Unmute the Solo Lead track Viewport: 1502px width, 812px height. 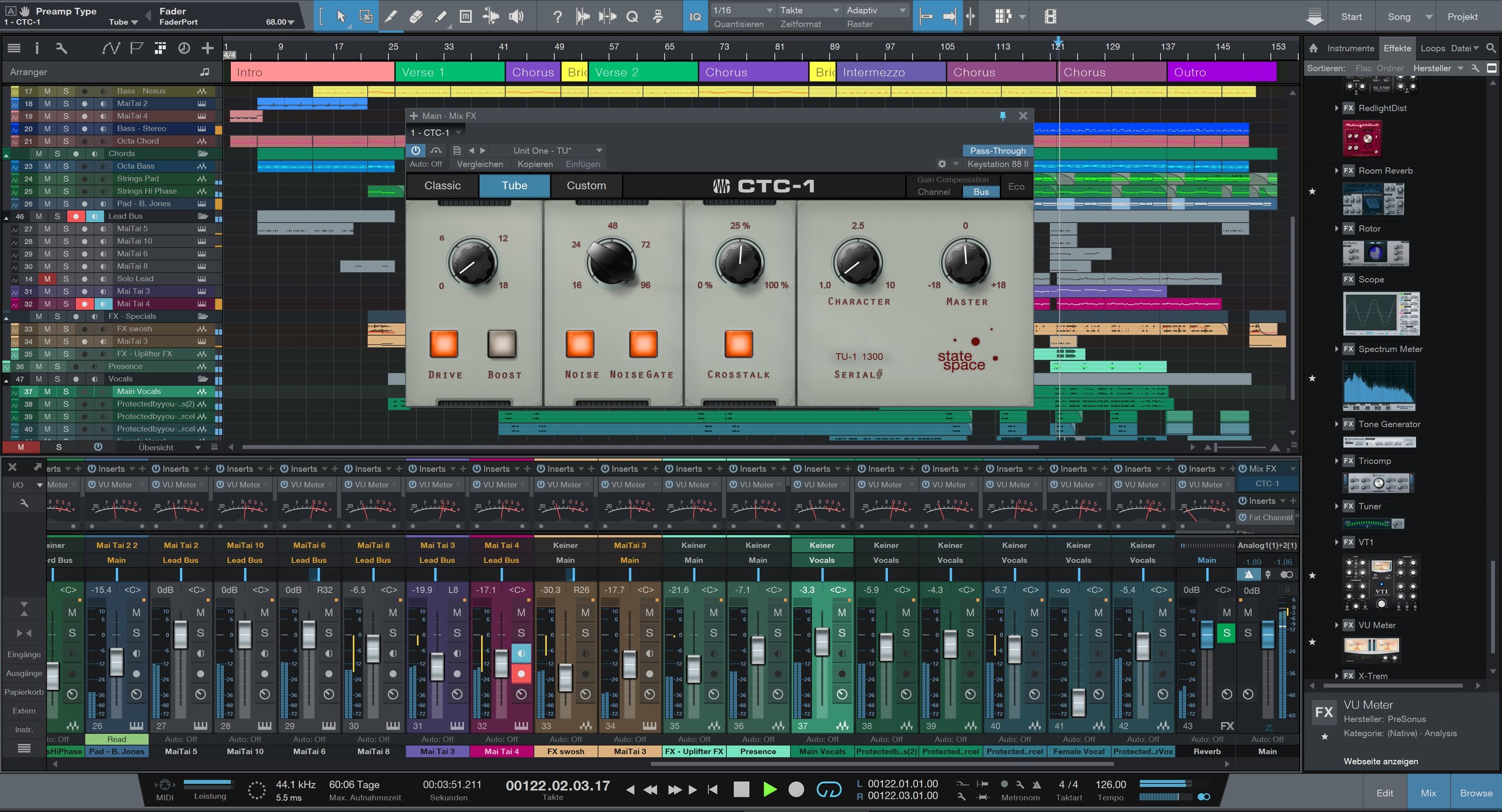tap(47, 279)
